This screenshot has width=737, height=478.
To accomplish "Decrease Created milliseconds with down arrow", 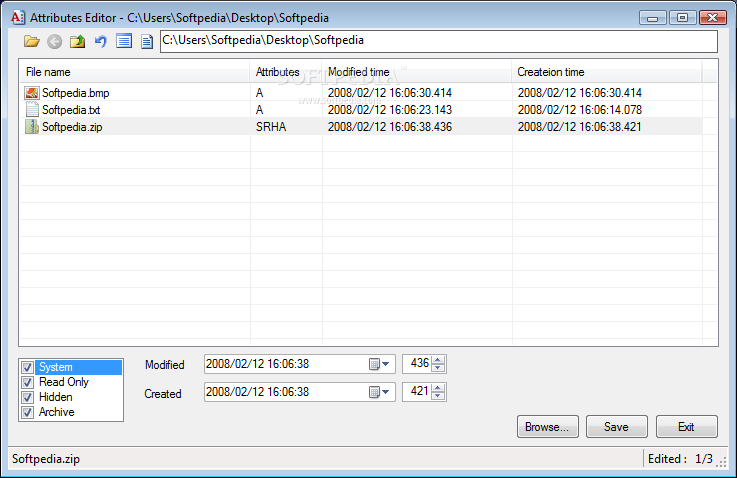I will (x=438, y=396).
